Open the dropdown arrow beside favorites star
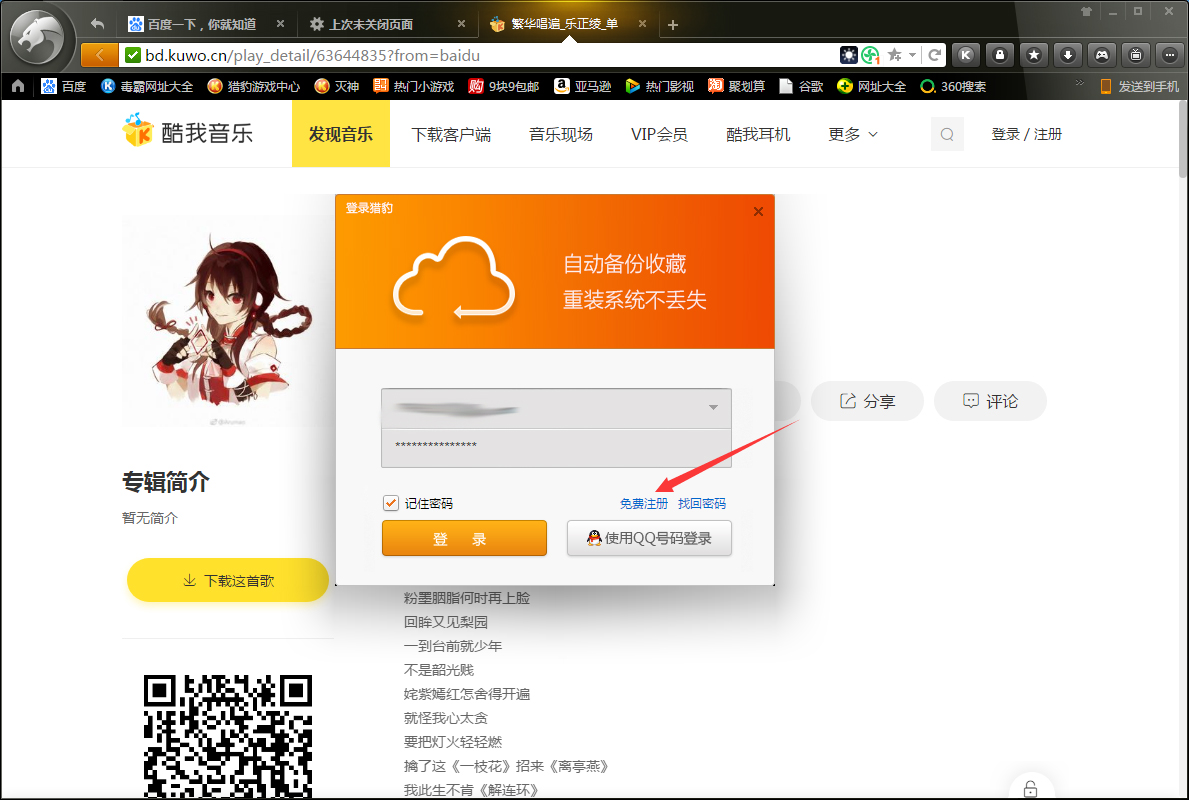The image size is (1189, 800). click(912, 55)
